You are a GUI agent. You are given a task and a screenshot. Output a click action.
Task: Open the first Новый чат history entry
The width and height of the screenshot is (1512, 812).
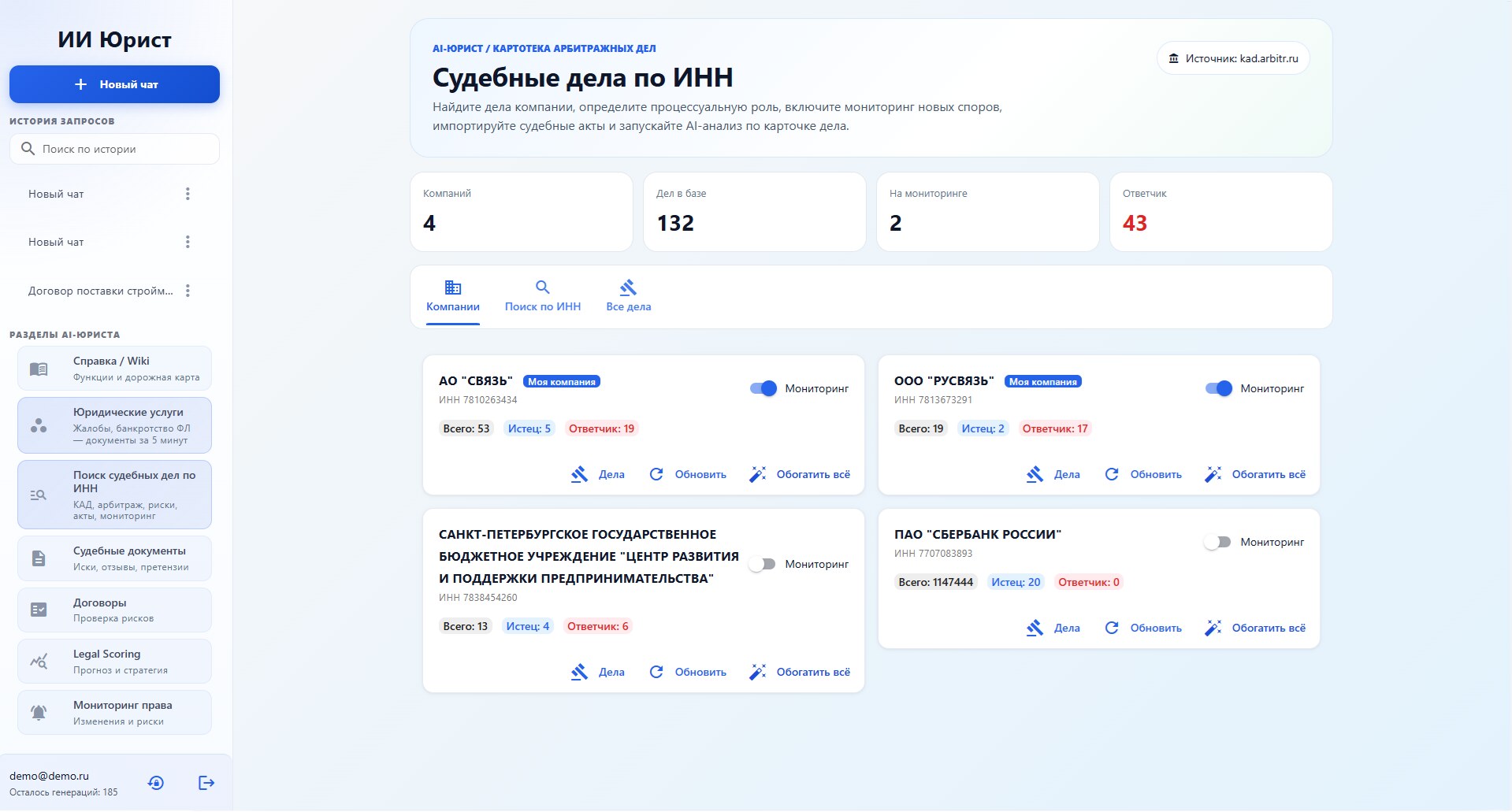pos(56,194)
